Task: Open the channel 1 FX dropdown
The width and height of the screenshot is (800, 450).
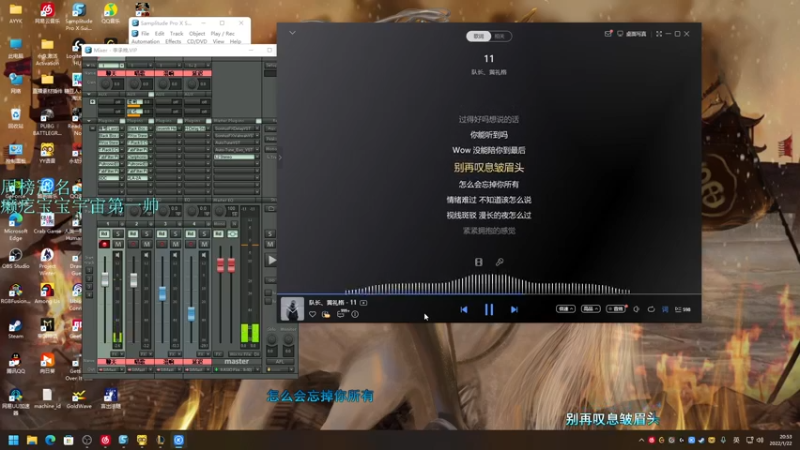Action: pos(118,354)
